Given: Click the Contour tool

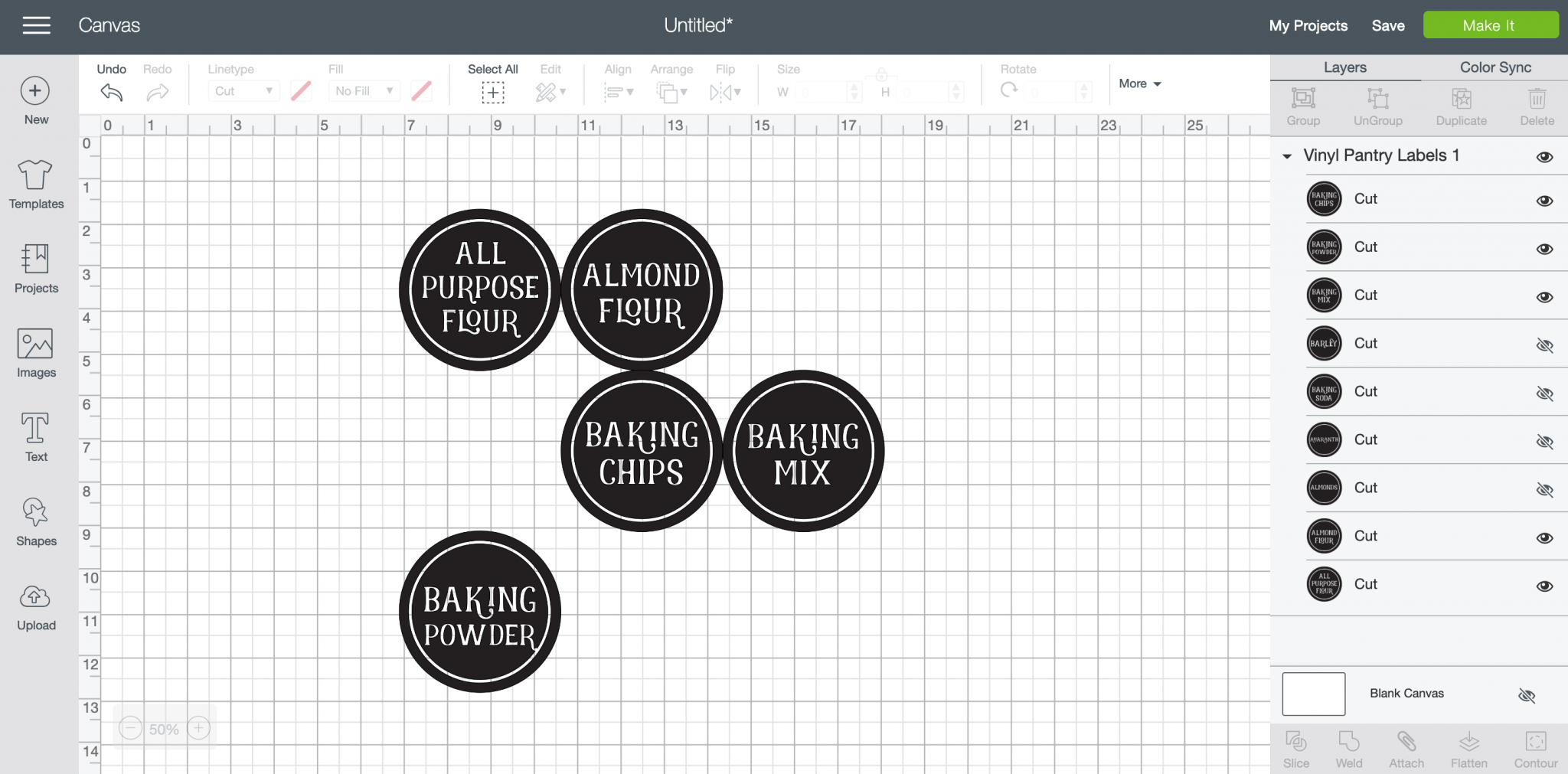Looking at the screenshot, I should point(1535,746).
